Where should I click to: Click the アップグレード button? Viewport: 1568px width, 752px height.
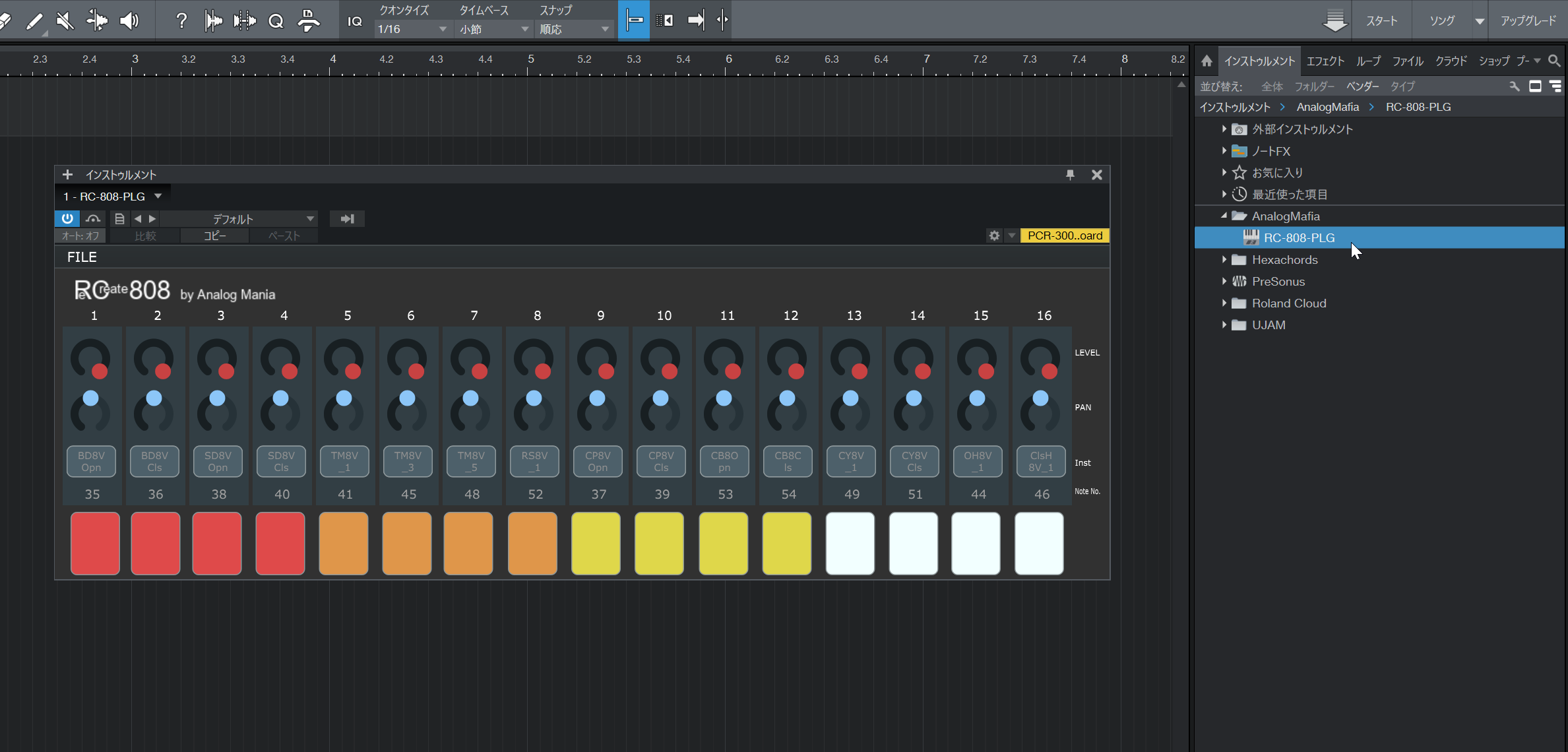click(1528, 20)
